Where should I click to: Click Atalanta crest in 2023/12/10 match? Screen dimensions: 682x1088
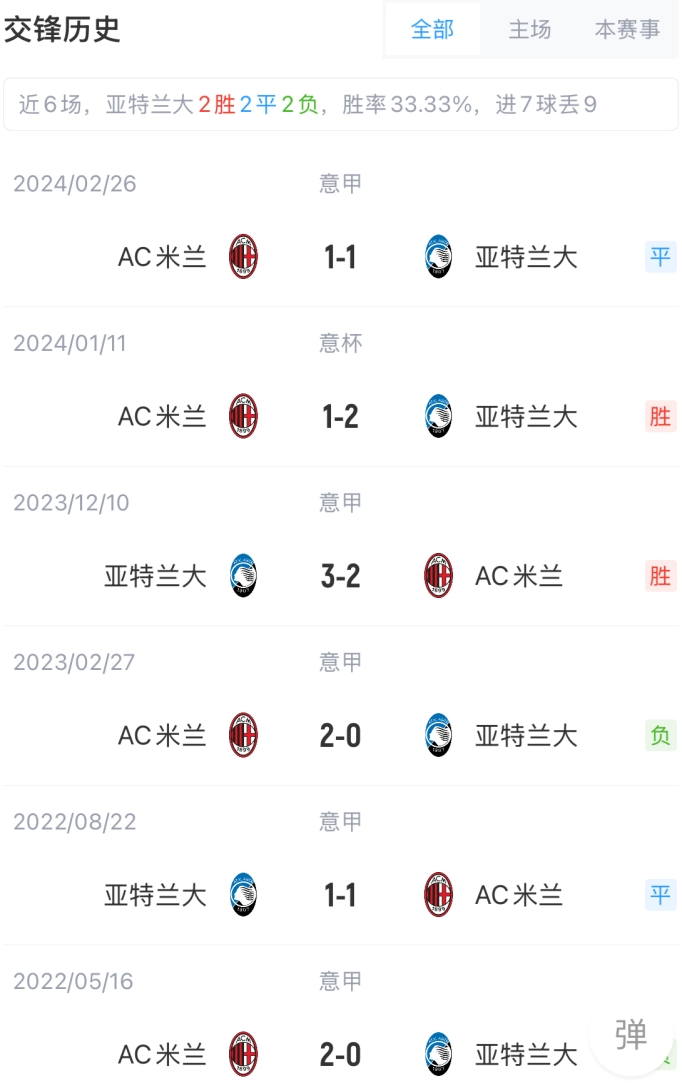(x=243, y=576)
